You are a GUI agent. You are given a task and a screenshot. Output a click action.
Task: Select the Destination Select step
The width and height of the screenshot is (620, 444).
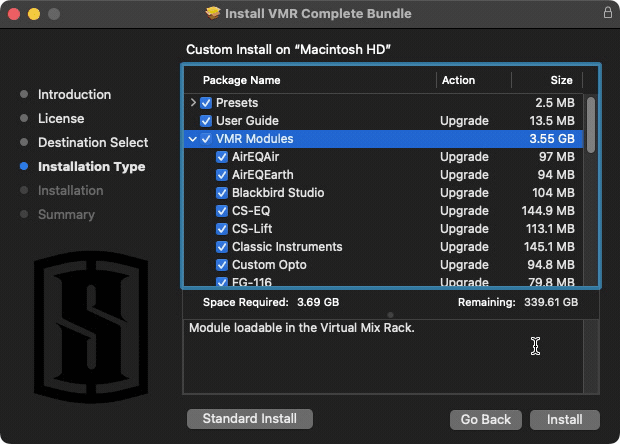(x=93, y=142)
